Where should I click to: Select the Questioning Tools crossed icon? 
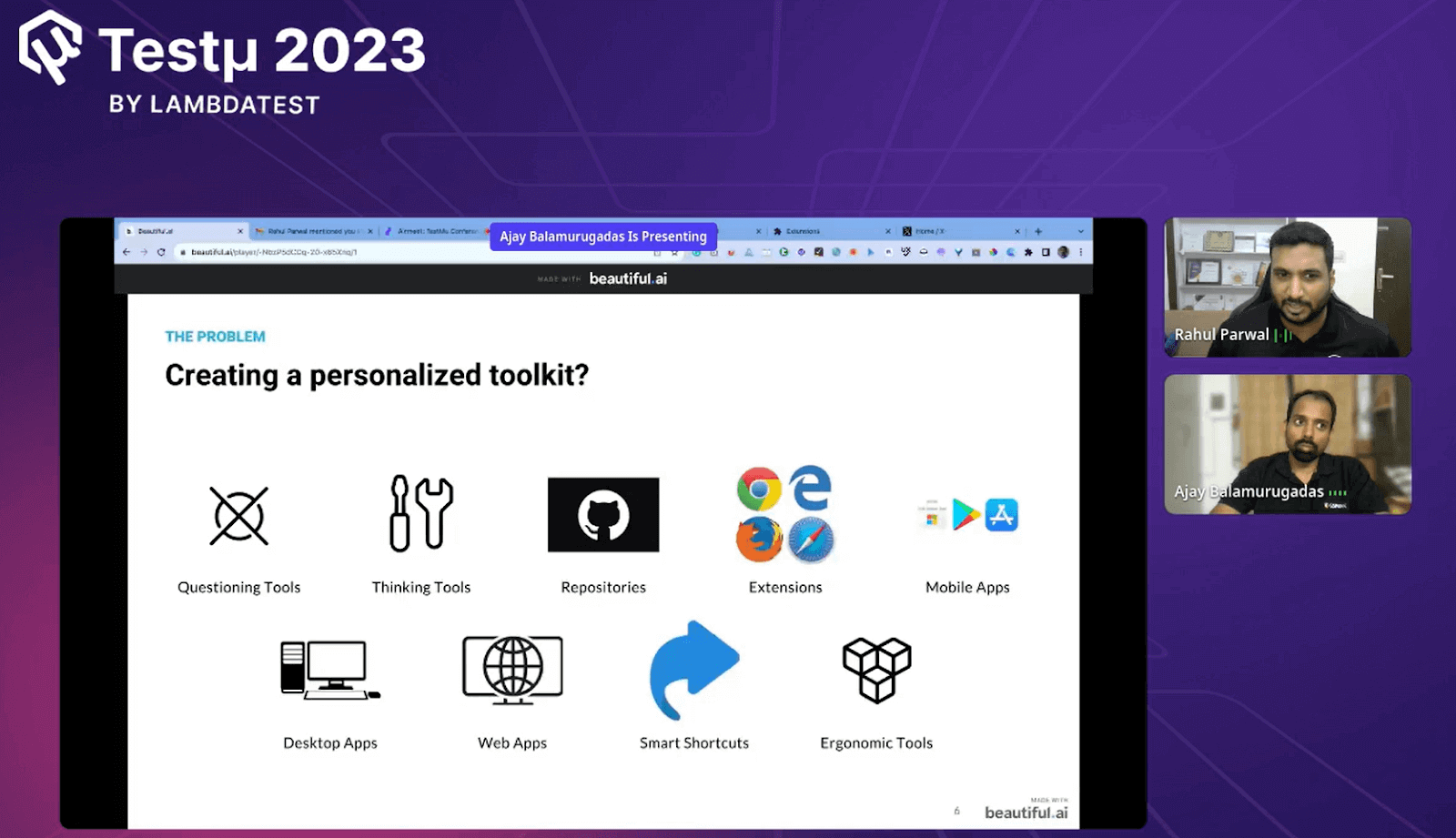[x=238, y=515]
